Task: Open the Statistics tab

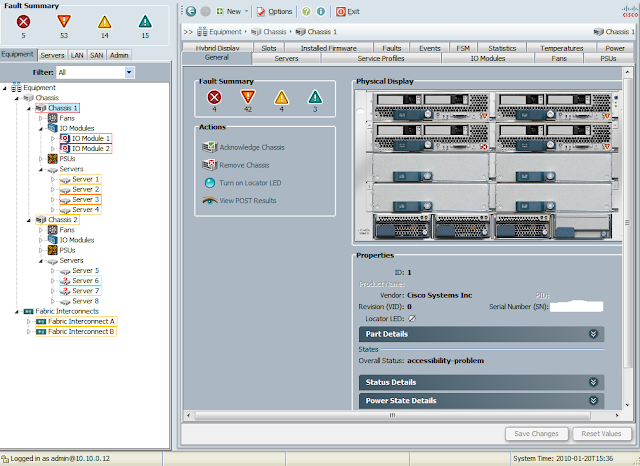Action: pyautogui.click(x=502, y=48)
